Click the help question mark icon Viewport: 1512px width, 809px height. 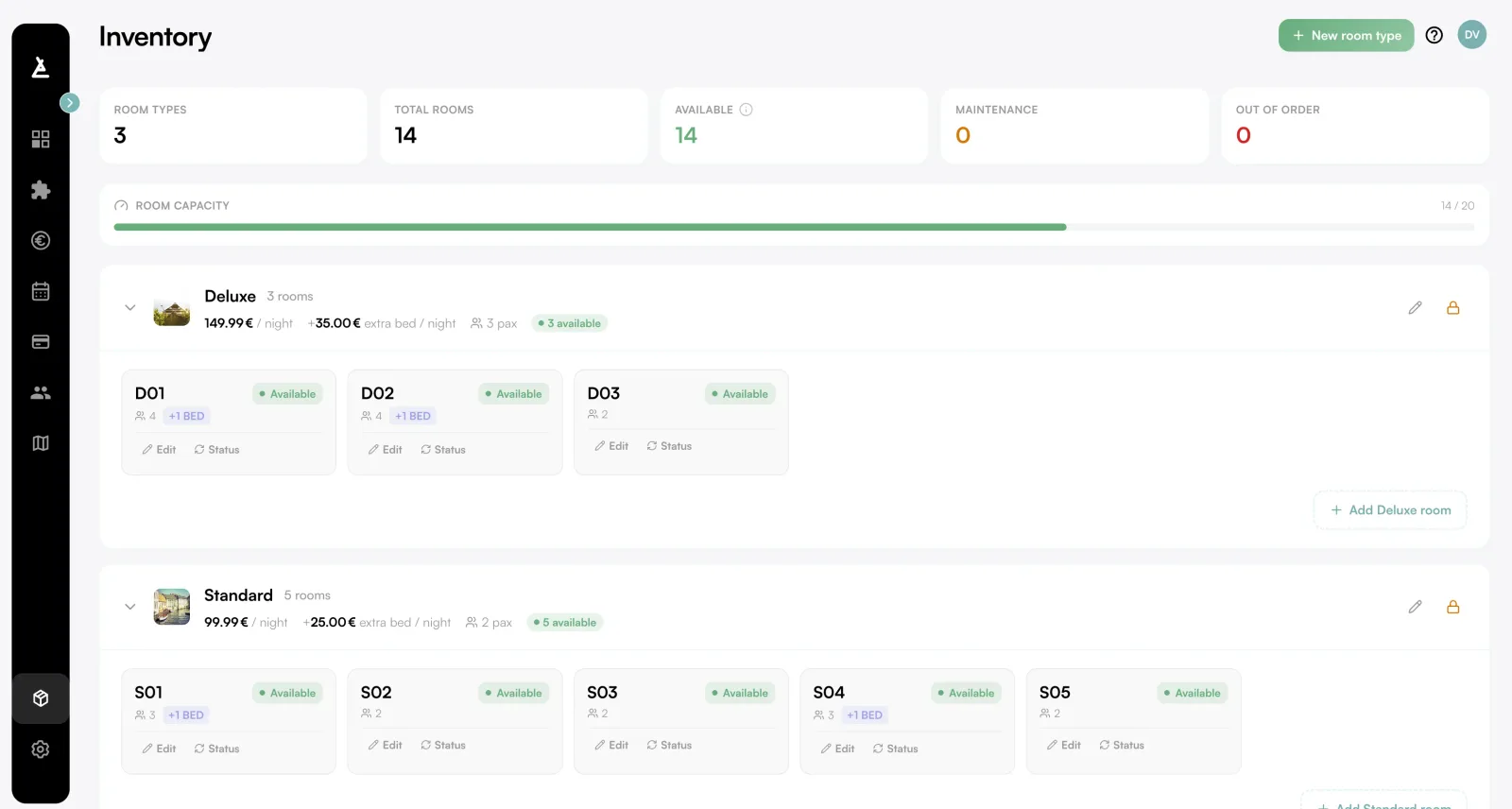[1434, 36]
